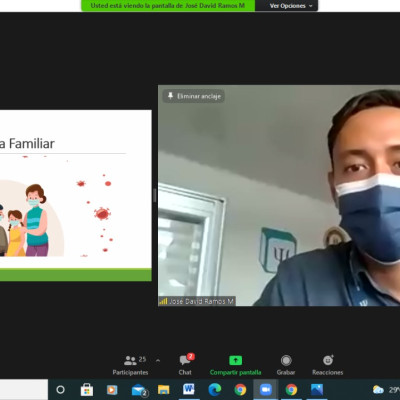
Task: Open the Reacciones emoji menu
Action: click(328, 365)
